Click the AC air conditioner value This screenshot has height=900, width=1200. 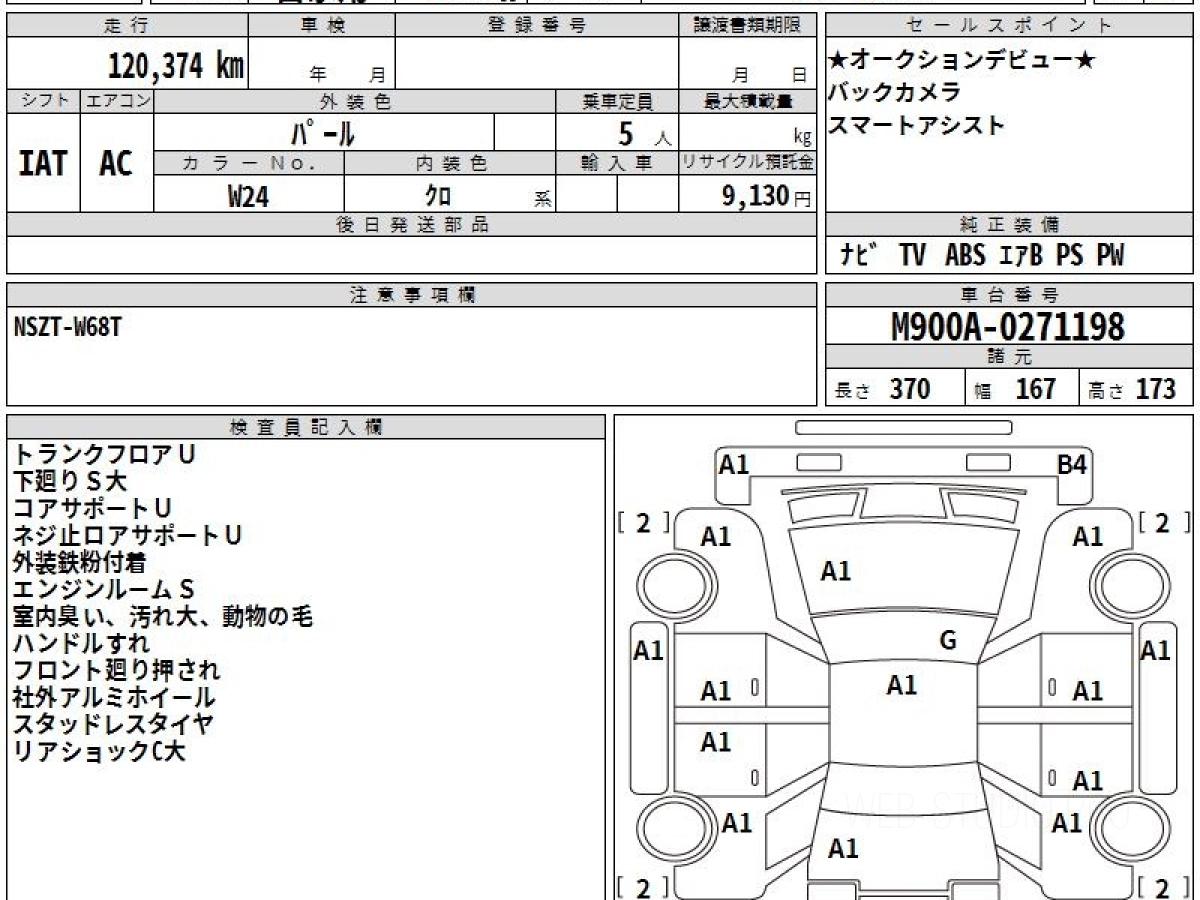(x=116, y=163)
